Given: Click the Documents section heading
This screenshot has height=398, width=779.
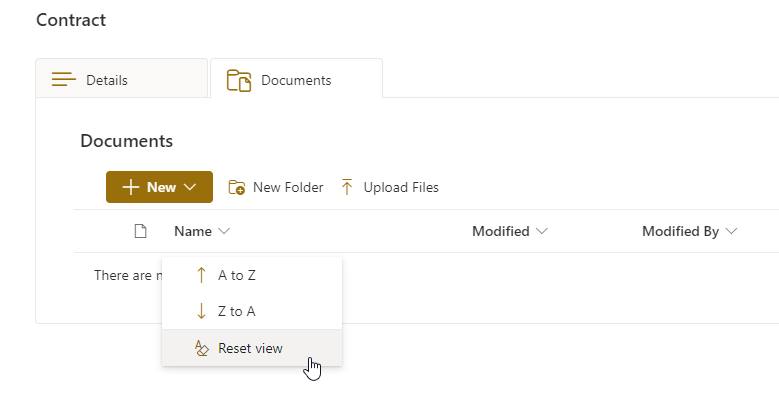Looking at the screenshot, I should point(127,141).
